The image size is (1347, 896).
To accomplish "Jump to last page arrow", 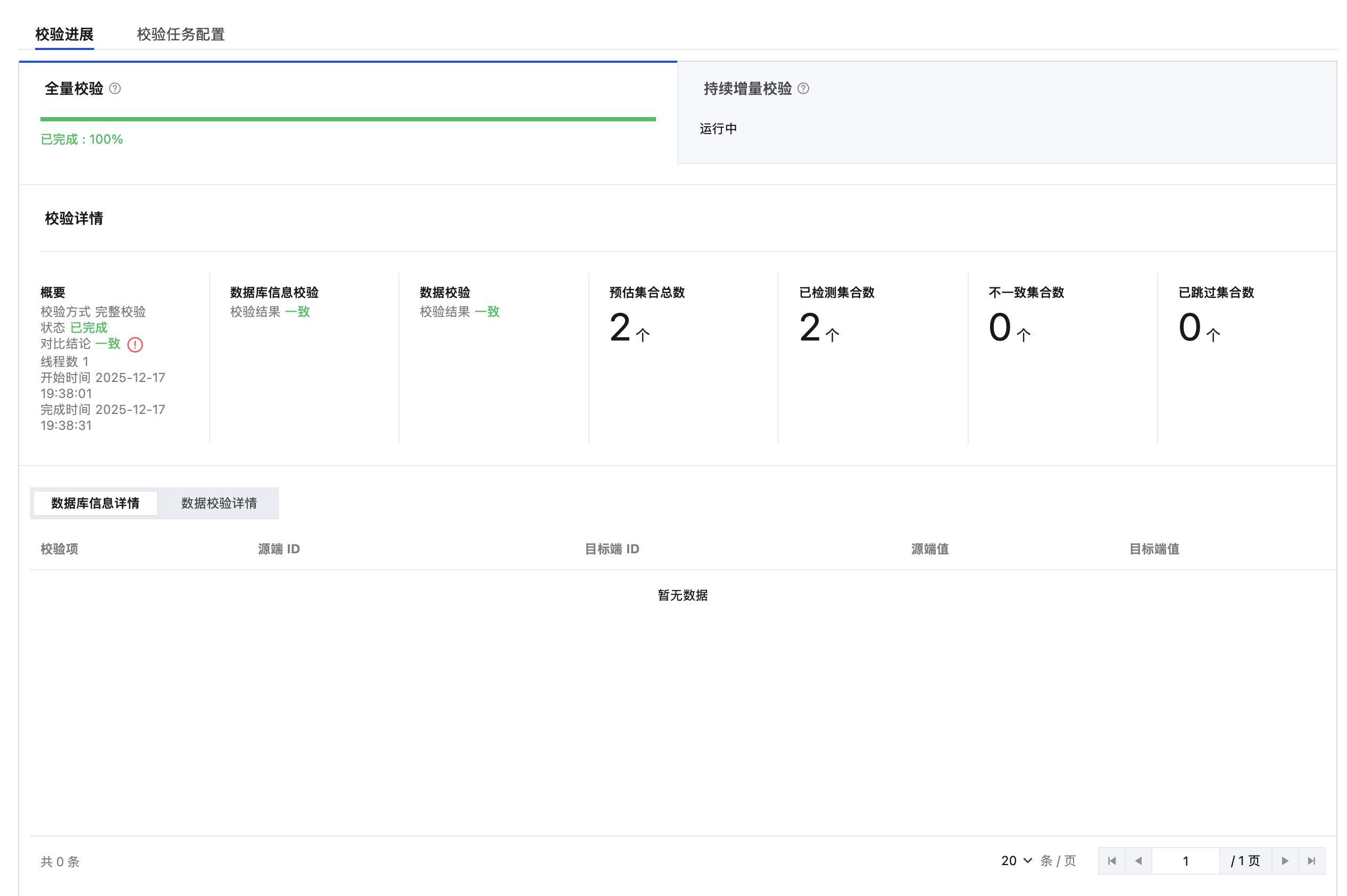I will tap(1311, 860).
